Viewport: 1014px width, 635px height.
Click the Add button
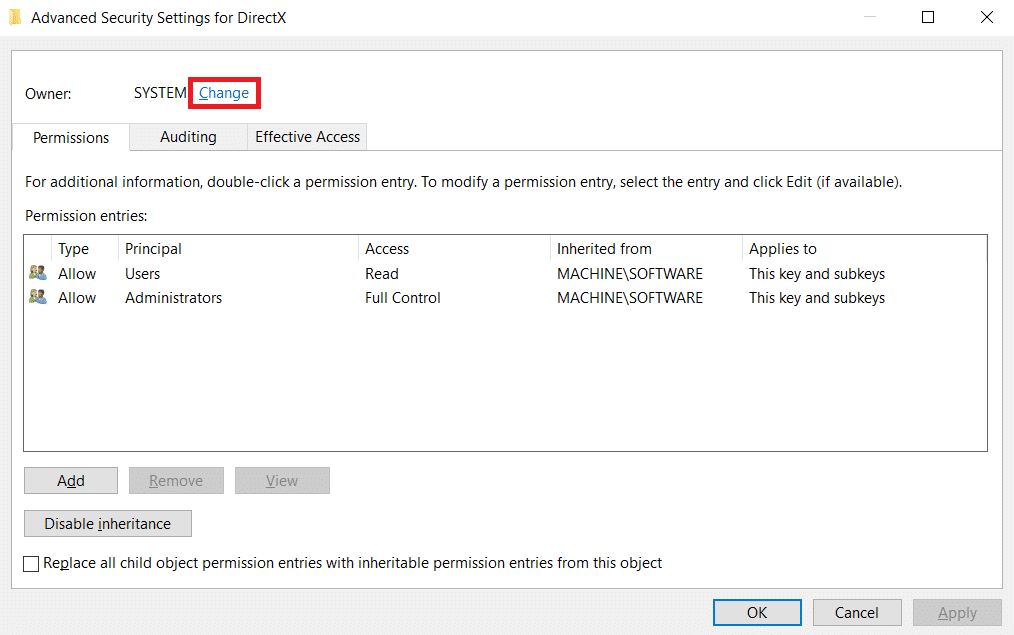point(71,480)
